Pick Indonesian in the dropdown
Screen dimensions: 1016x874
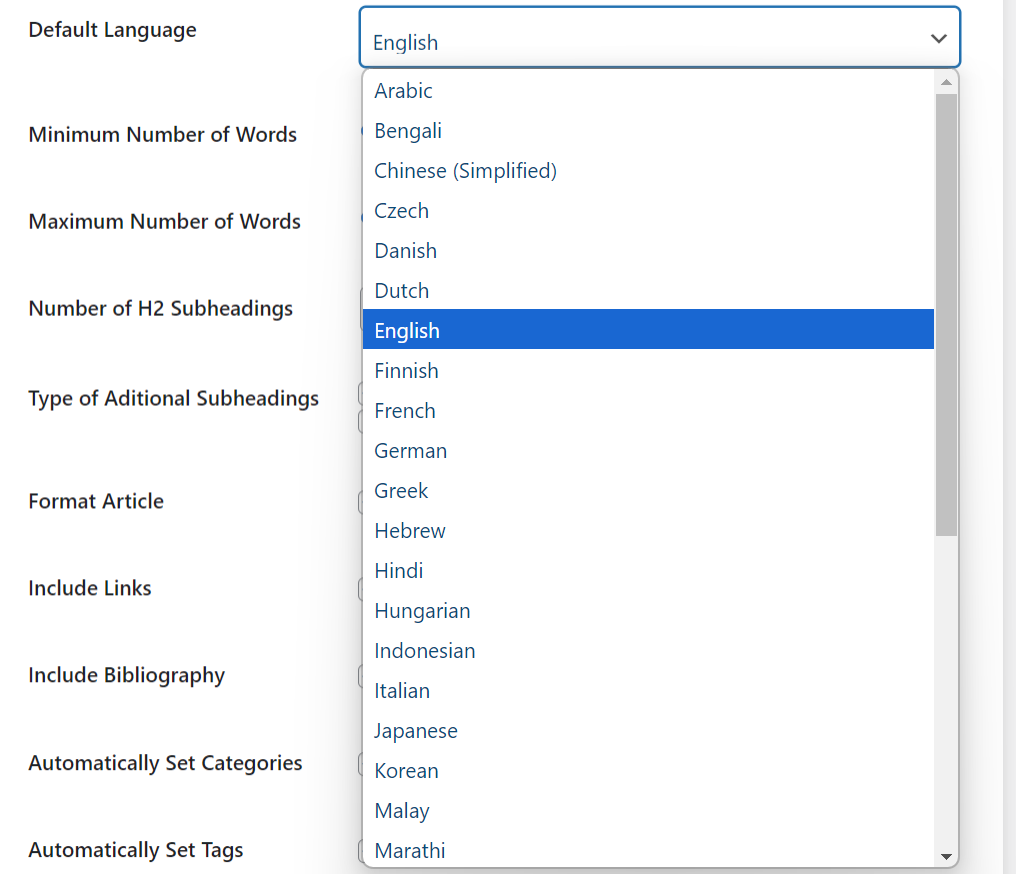648,651
